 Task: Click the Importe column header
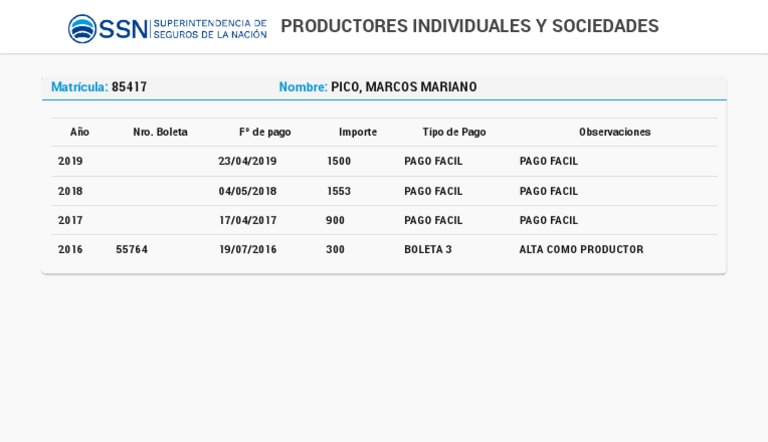(x=358, y=132)
